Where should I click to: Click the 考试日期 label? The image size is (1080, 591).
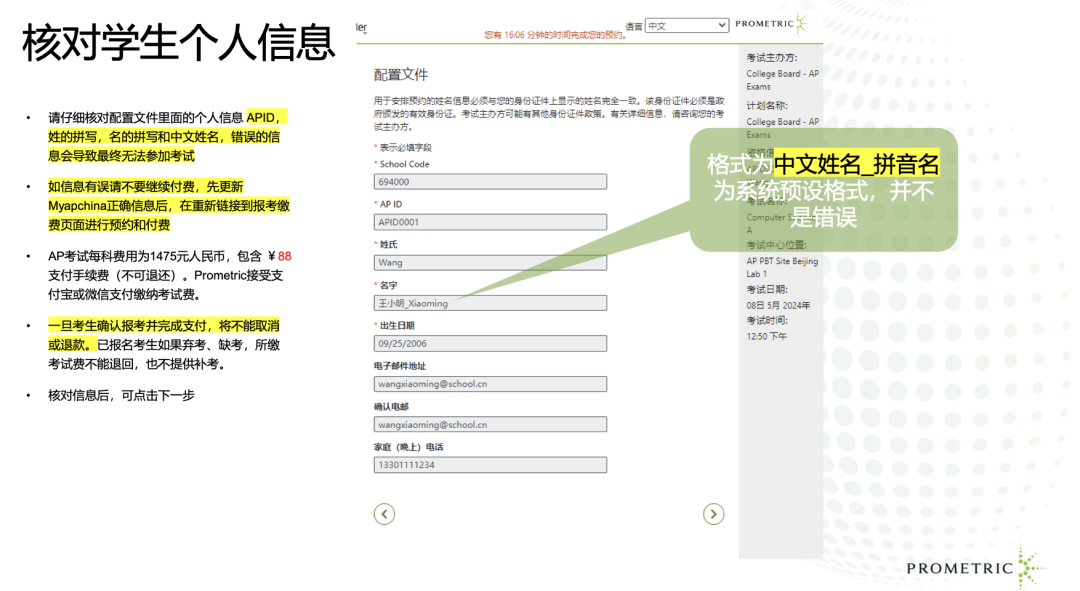coord(767,289)
